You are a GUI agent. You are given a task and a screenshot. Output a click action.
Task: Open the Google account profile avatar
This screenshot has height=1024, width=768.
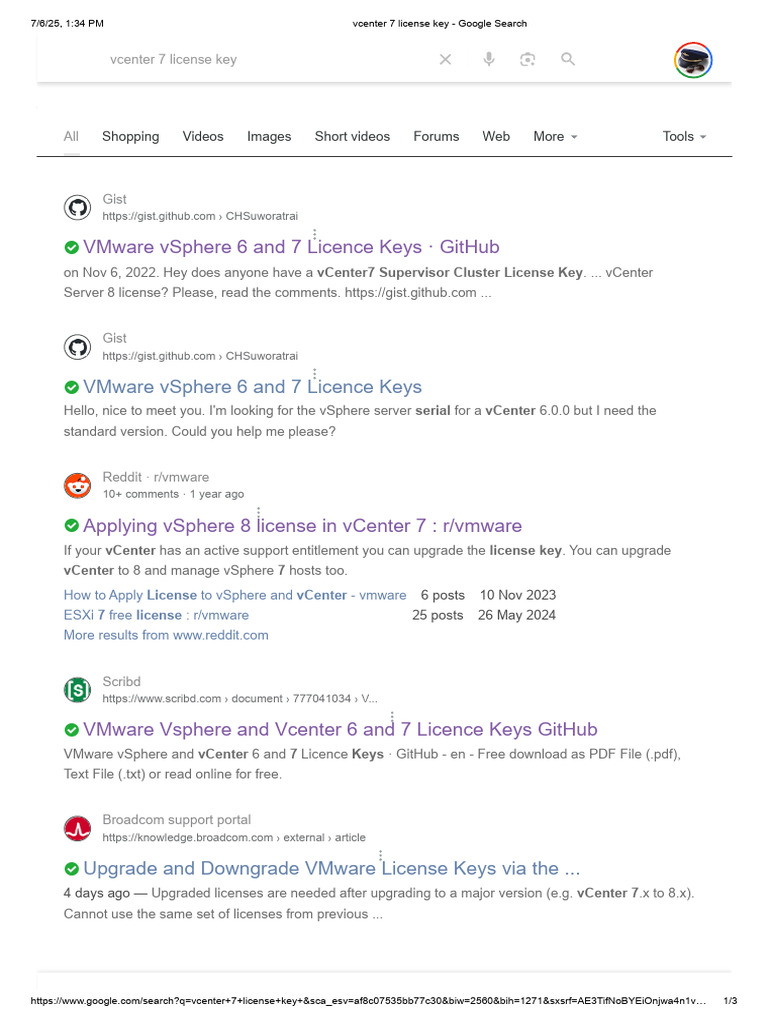click(x=693, y=60)
